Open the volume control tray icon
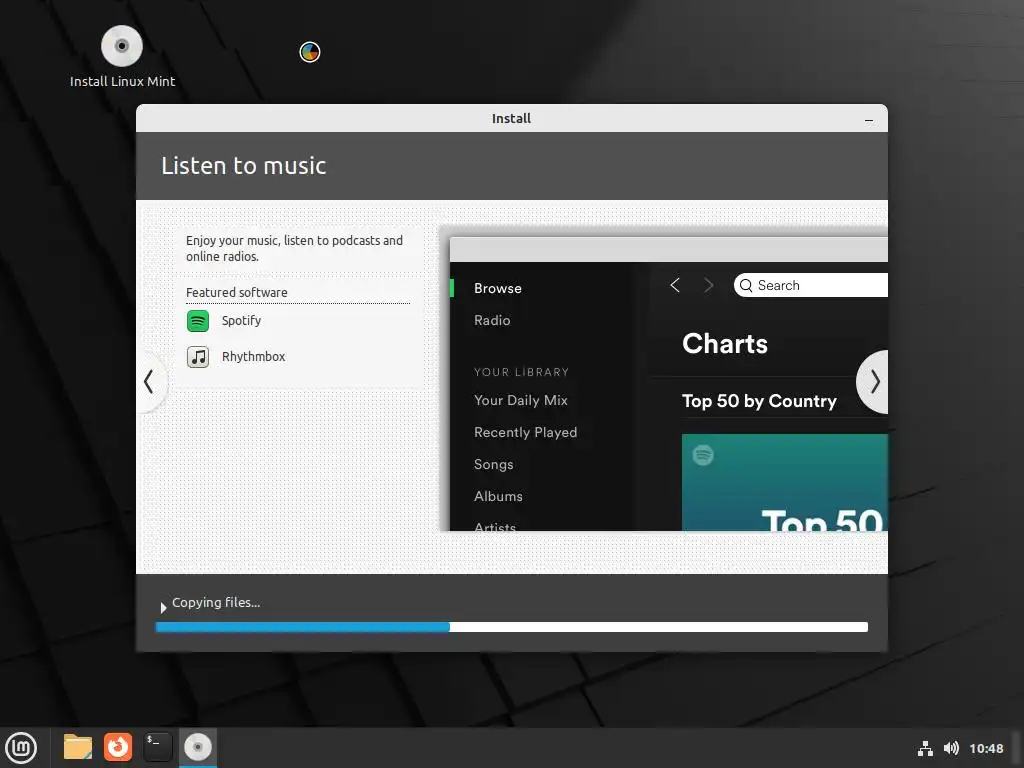This screenshot has width=1024, height=768. (x=951, y=748)
